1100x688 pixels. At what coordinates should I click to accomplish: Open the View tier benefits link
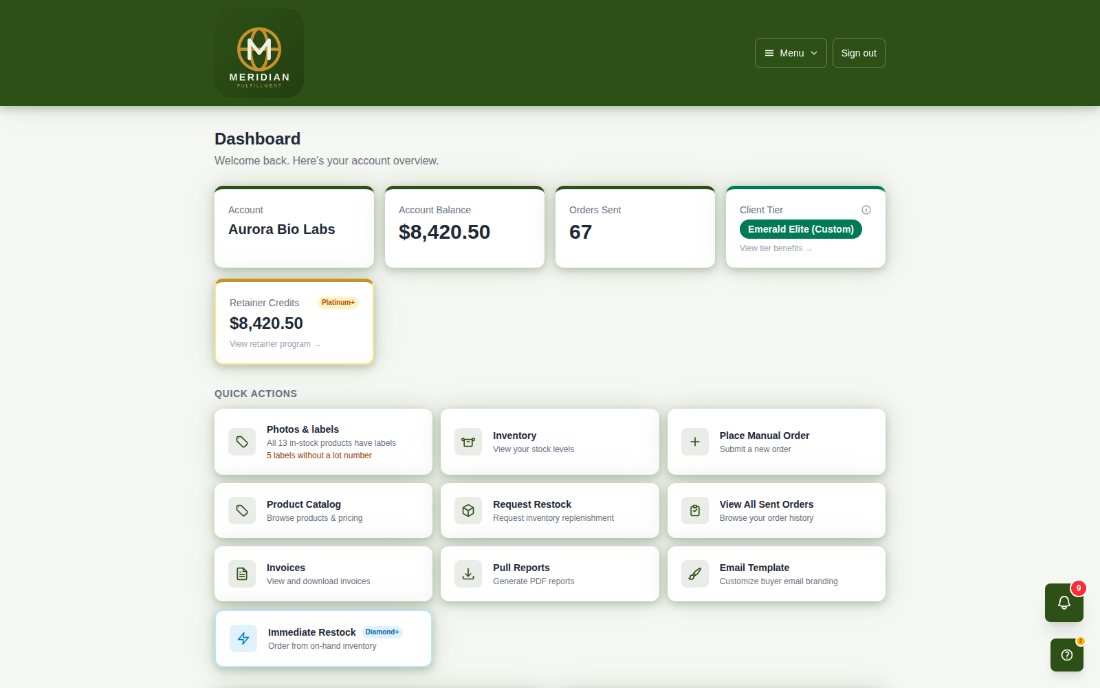click(x=775, y=248)
